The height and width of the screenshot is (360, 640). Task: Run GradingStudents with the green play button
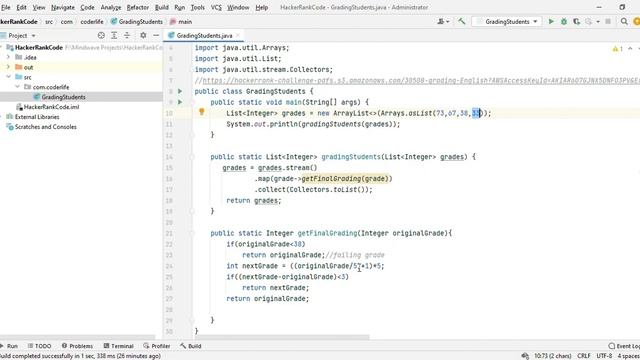[551, 22]
